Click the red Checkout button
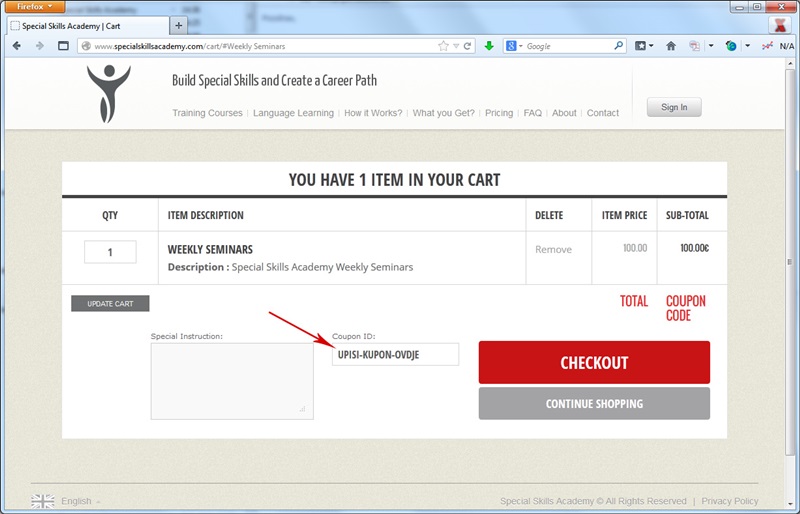Image resolution: width=800 pixels, height=514 pixels. click(x=594, y=362)
